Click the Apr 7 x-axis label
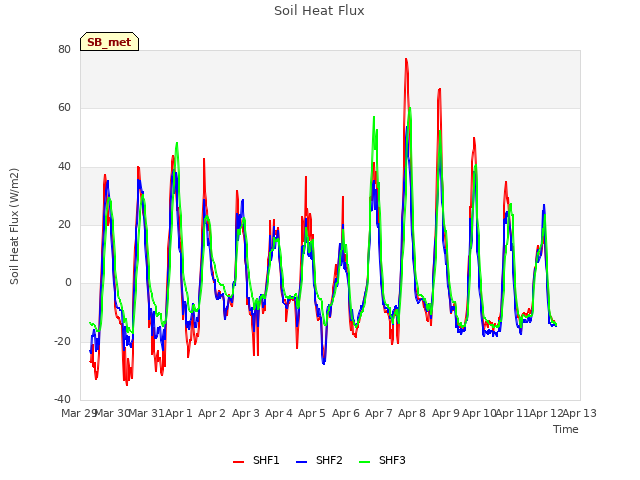Image resolution: width=640 pixels, height=480 pixels. coord(379,413)
